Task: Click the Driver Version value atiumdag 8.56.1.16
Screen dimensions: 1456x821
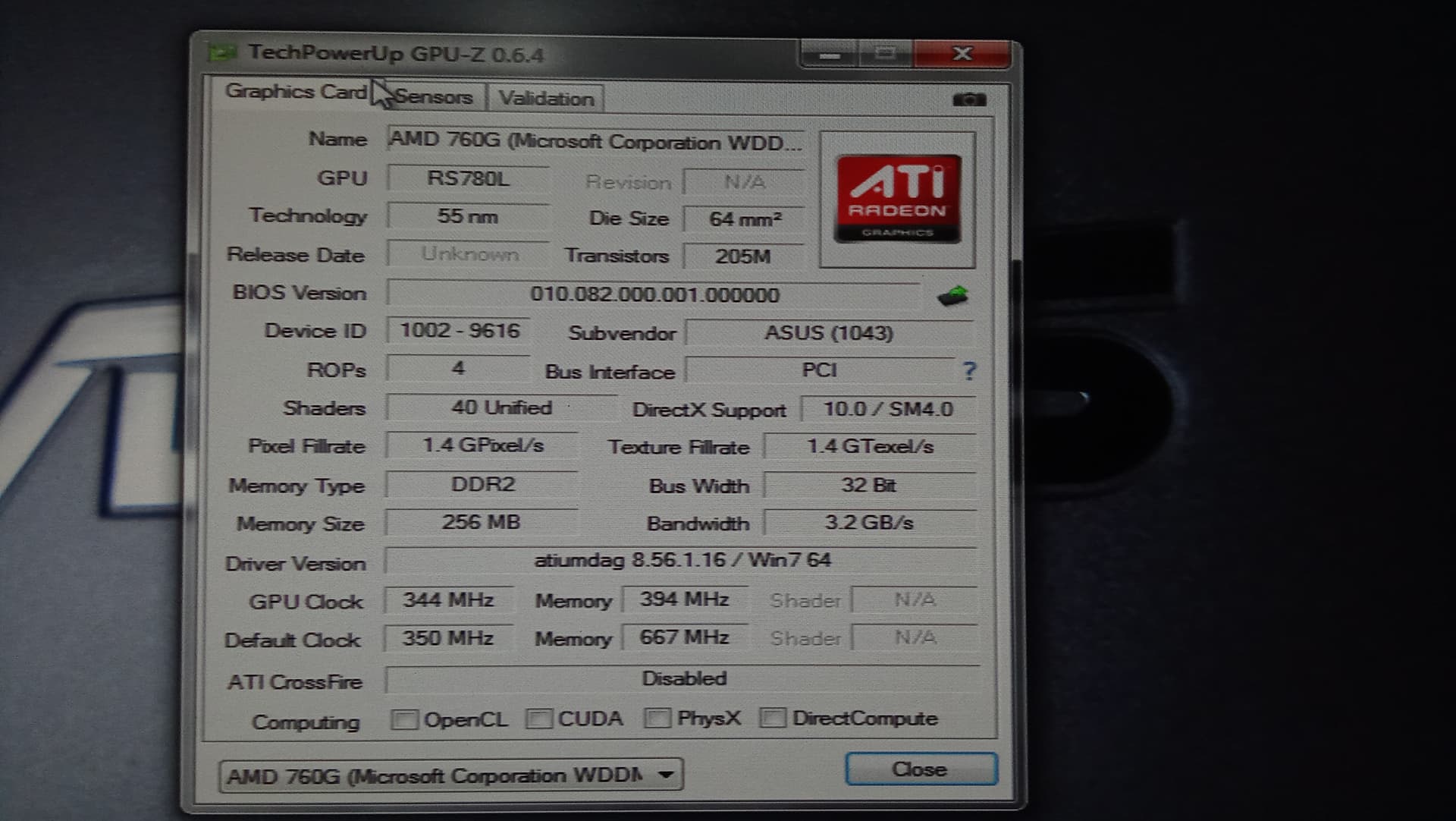Action: (x=682, y=561)
